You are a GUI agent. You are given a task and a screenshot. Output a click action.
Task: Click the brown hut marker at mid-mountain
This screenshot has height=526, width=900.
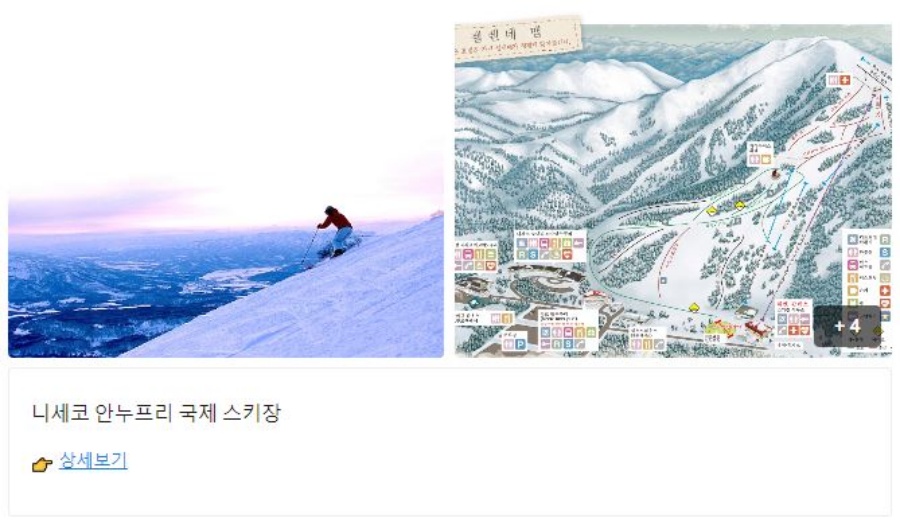tap(775, 173)
